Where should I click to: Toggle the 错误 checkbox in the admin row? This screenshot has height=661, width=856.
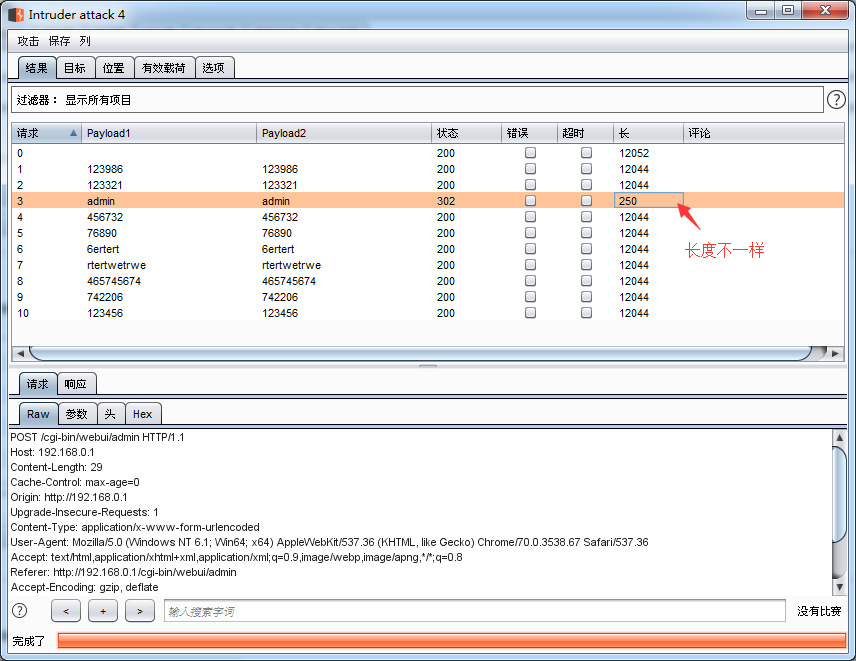pos(531,201)
